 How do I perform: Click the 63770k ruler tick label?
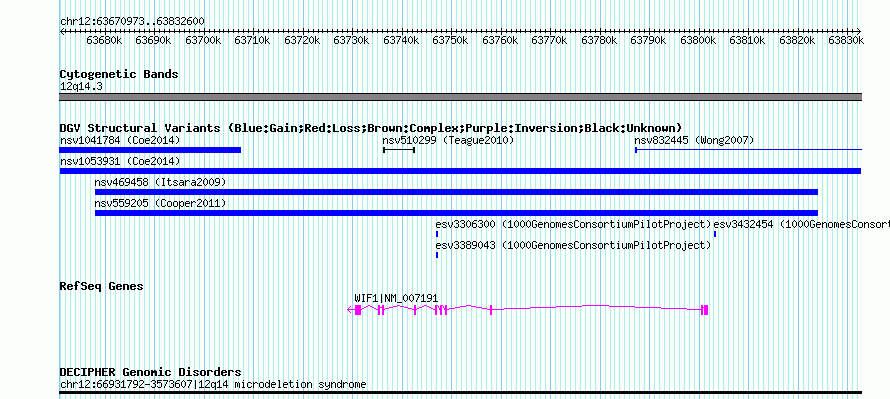[549, 40]
